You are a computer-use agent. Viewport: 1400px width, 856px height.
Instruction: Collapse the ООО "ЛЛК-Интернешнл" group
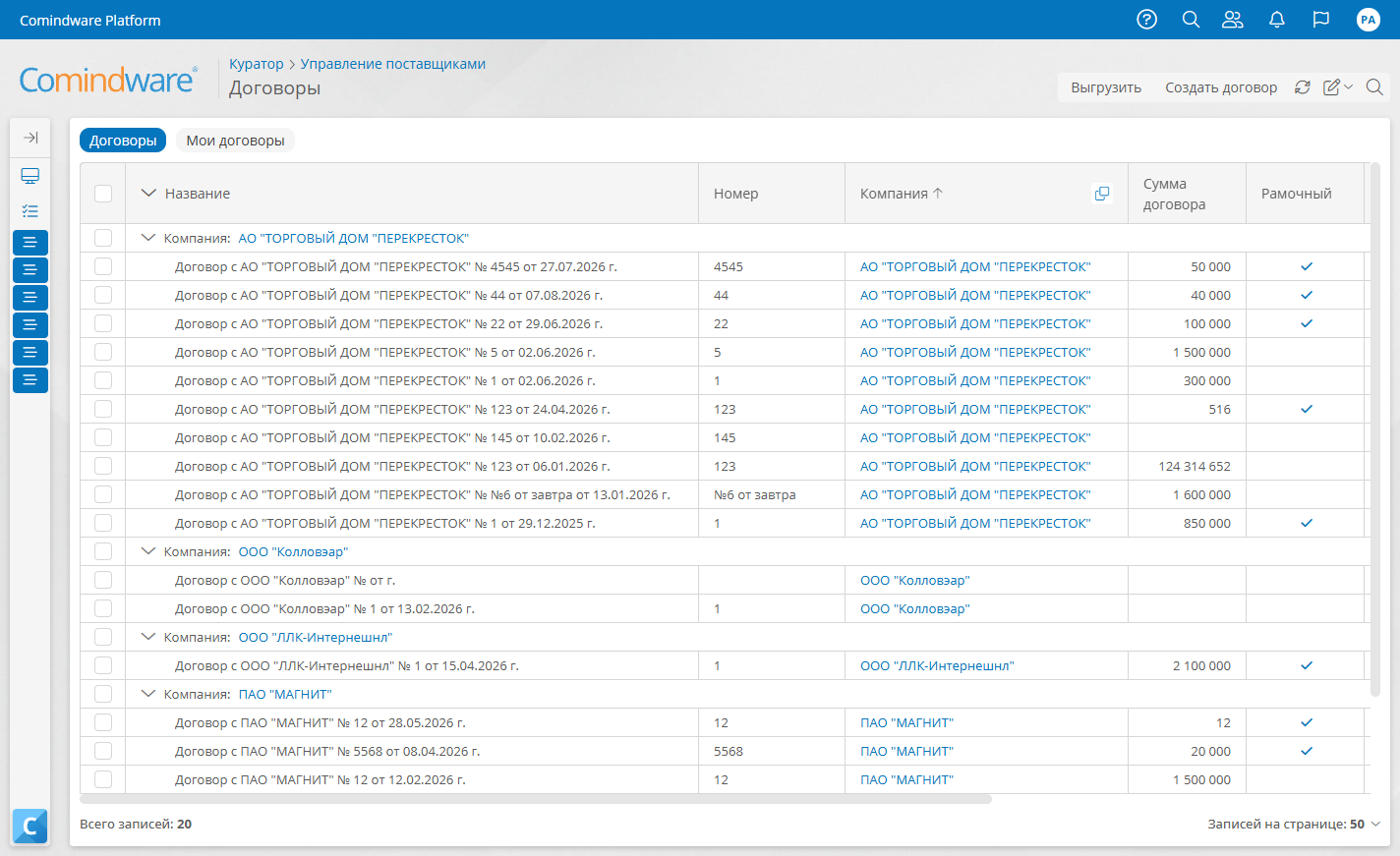(x=148, y=637)
